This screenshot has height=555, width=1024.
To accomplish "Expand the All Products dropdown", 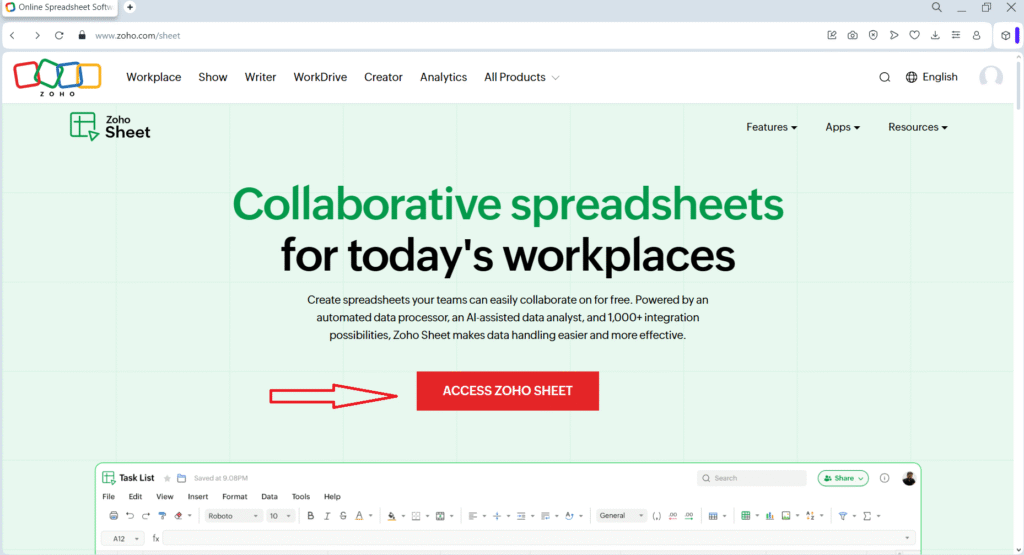I will coord(521,77).
